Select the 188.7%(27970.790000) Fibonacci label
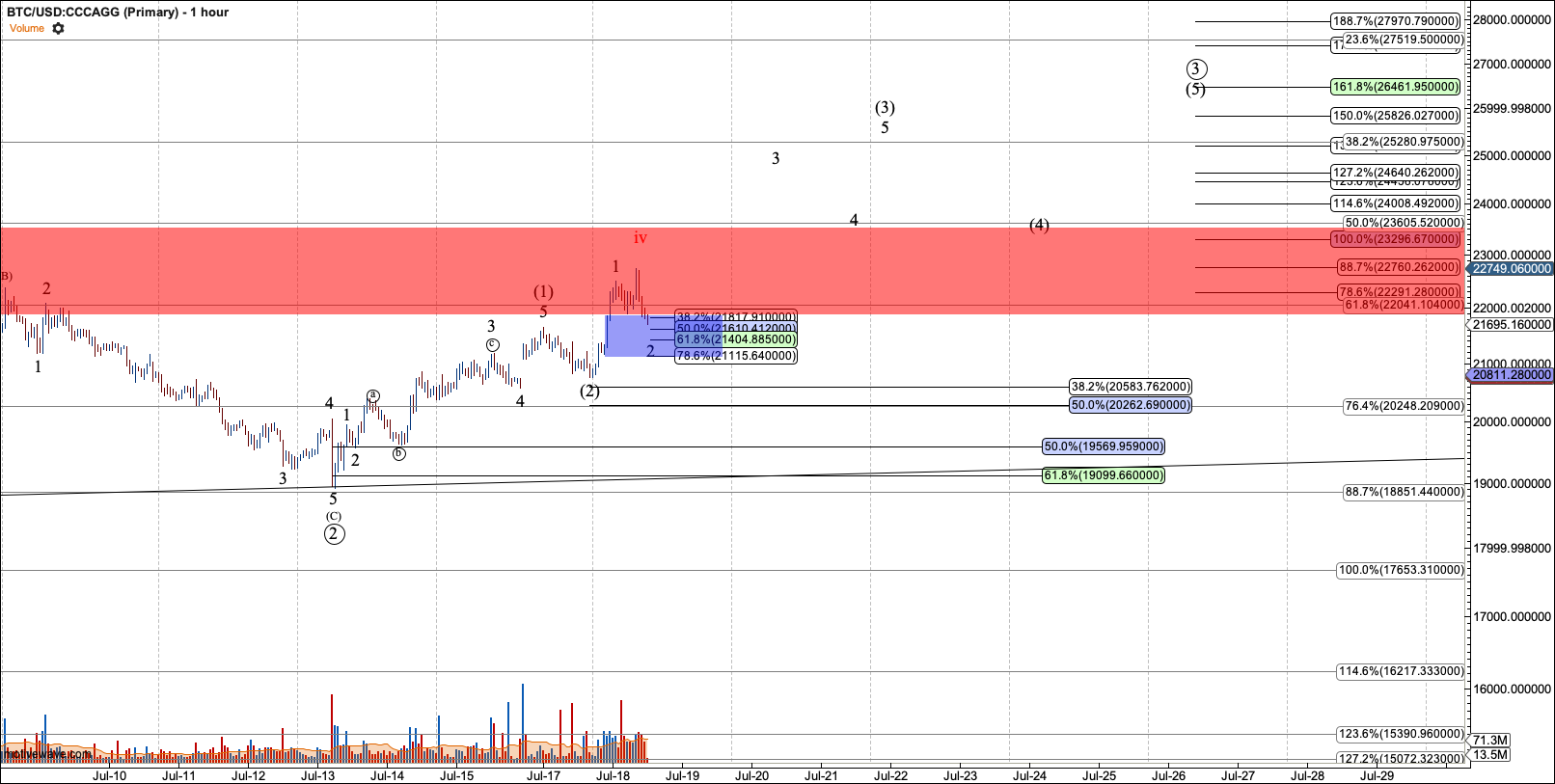Screen dimensions: 1555x784 [x=1396, y=21]
